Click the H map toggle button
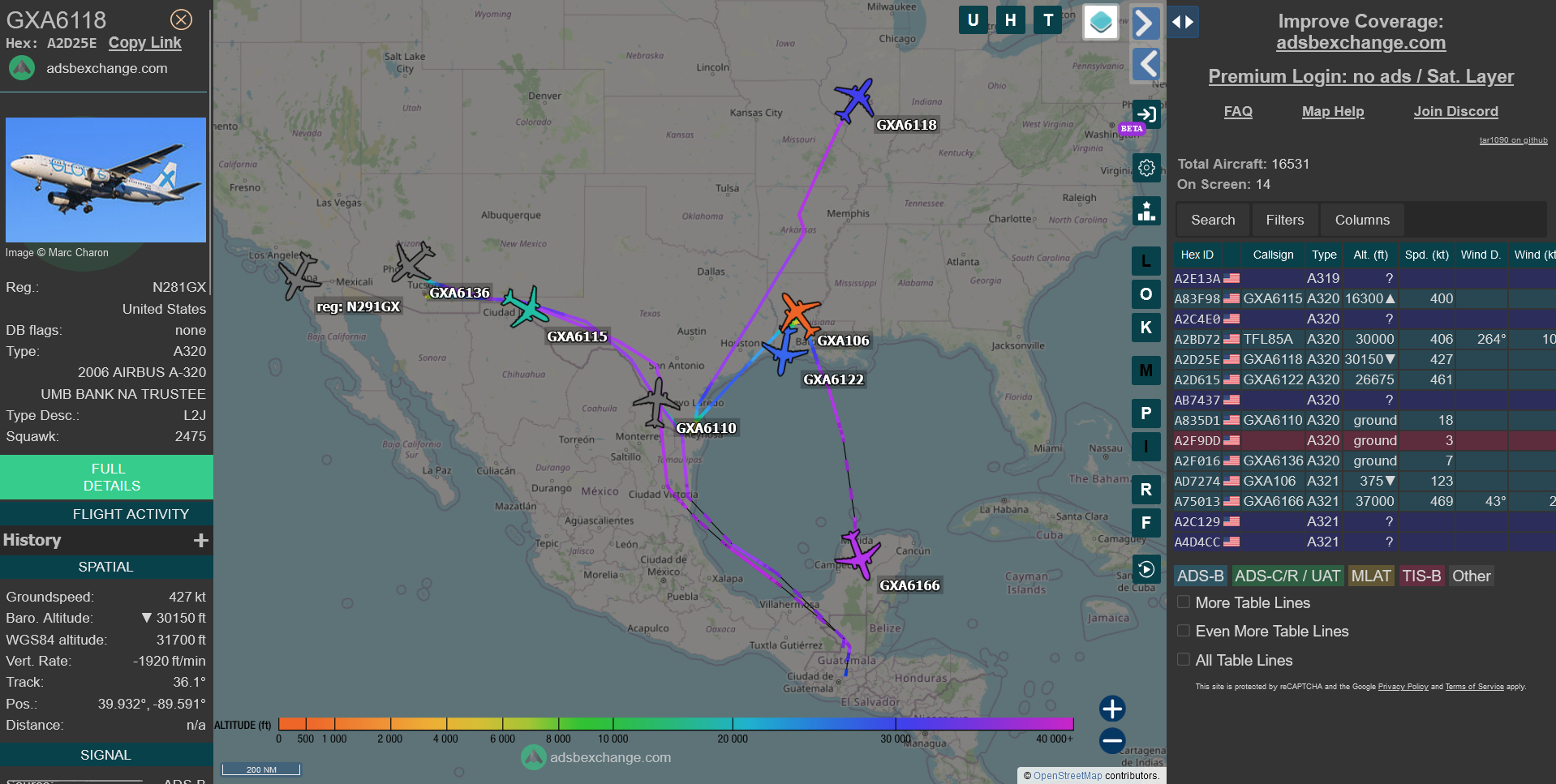 coord(1010,20)
